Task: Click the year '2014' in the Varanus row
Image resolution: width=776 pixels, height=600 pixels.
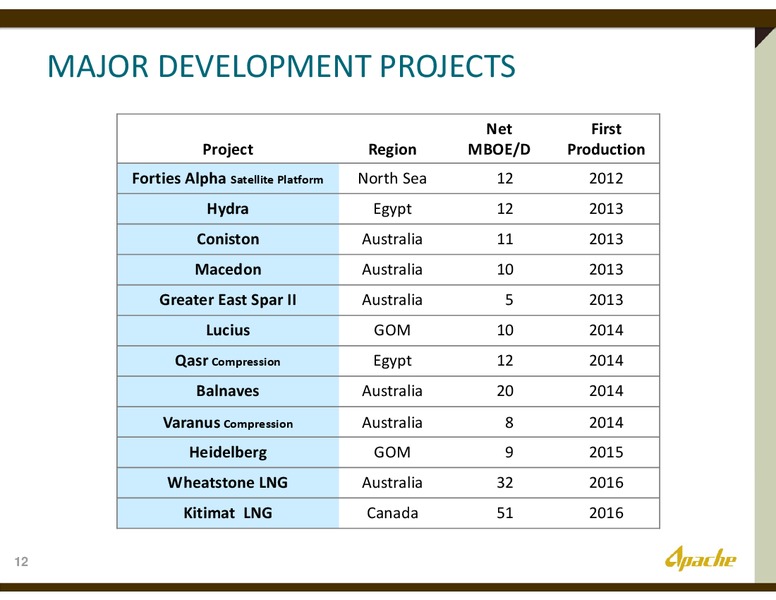Action: pyautogui.click(x=606, y=423)
